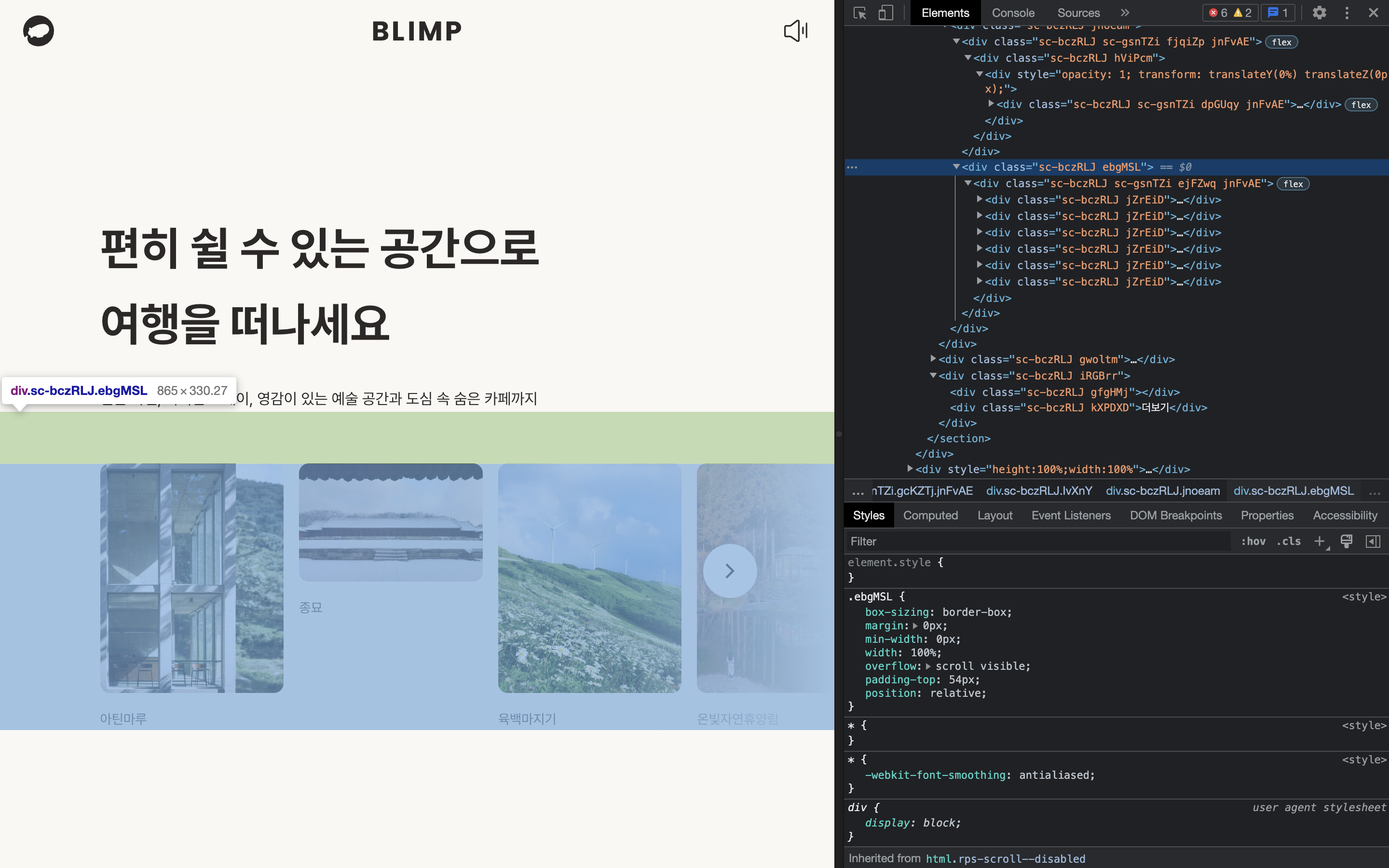Expand the first jZrEiD div node
1389x868 pixels.
(x=979, y=199)
